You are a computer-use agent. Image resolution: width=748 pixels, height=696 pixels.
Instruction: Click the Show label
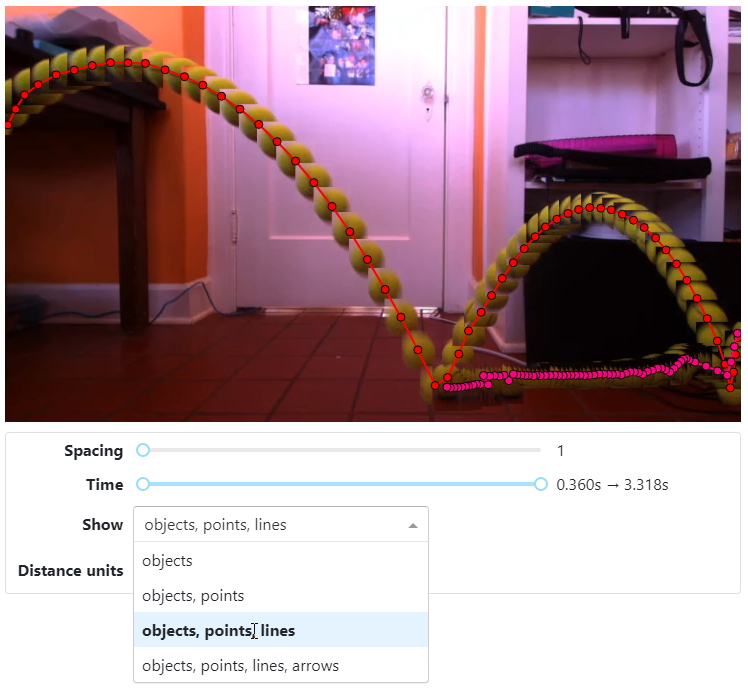tap(102, 525)
